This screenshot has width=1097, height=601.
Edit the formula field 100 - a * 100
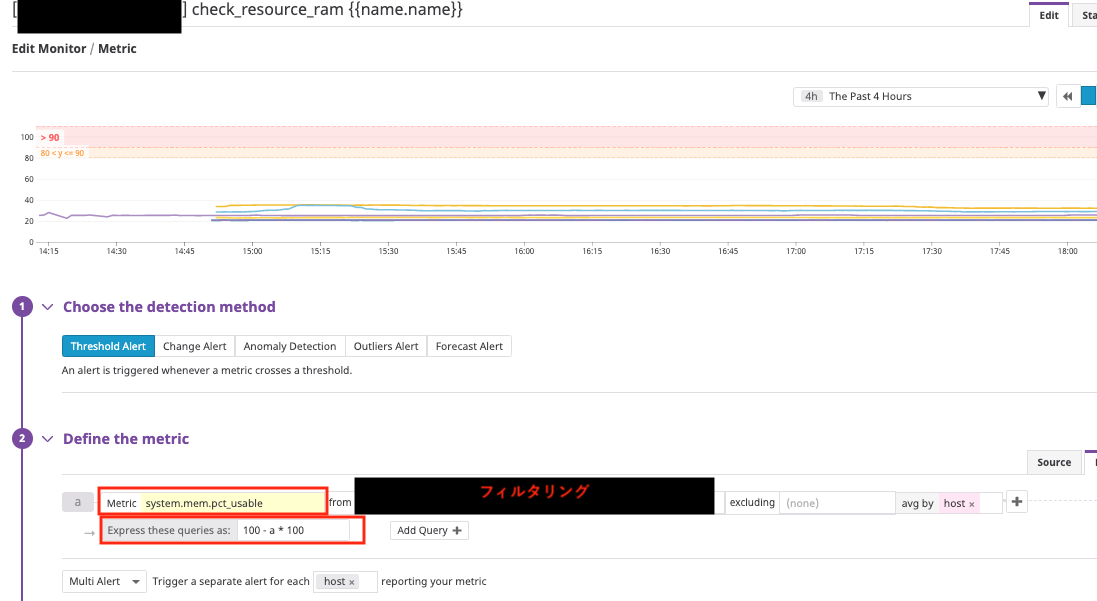pos(294,530)
